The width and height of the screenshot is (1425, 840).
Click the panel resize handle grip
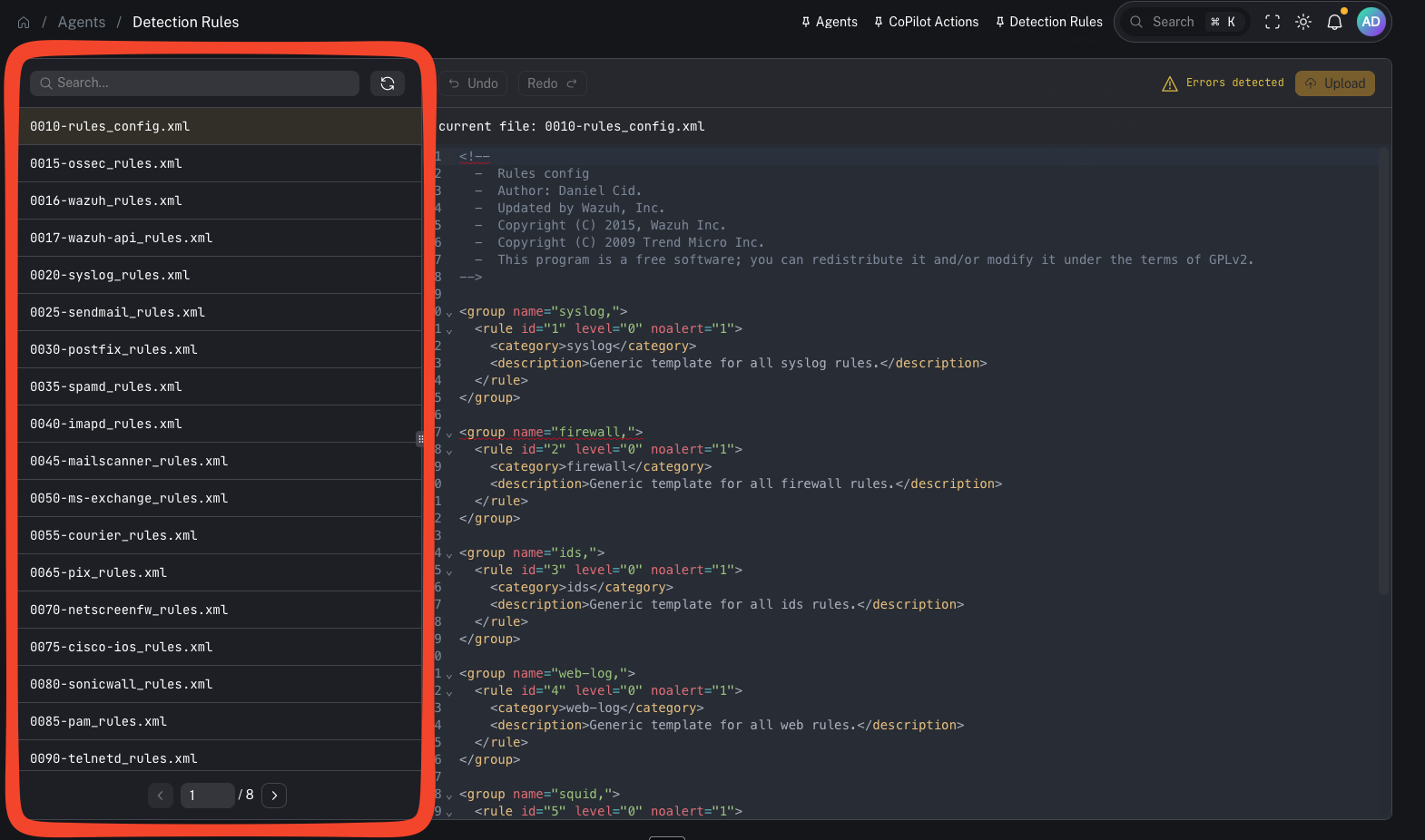pos(420,439)
